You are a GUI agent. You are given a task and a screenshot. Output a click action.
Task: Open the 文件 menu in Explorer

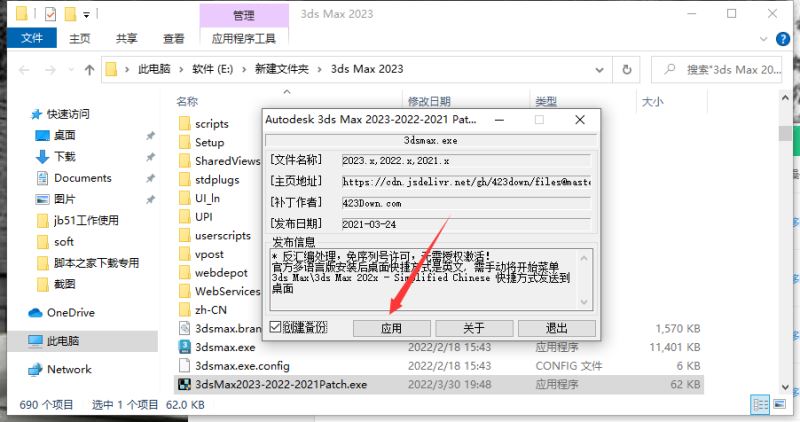click(x=32, y=38)
